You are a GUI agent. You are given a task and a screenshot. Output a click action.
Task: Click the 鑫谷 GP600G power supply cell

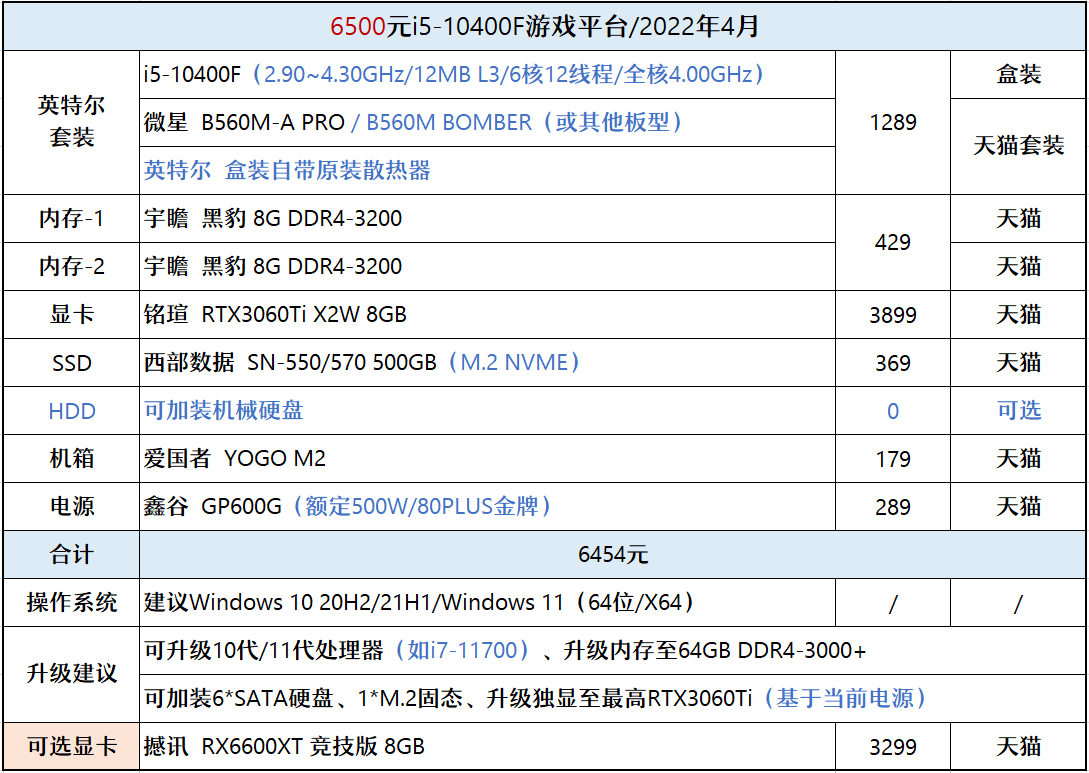488,507
